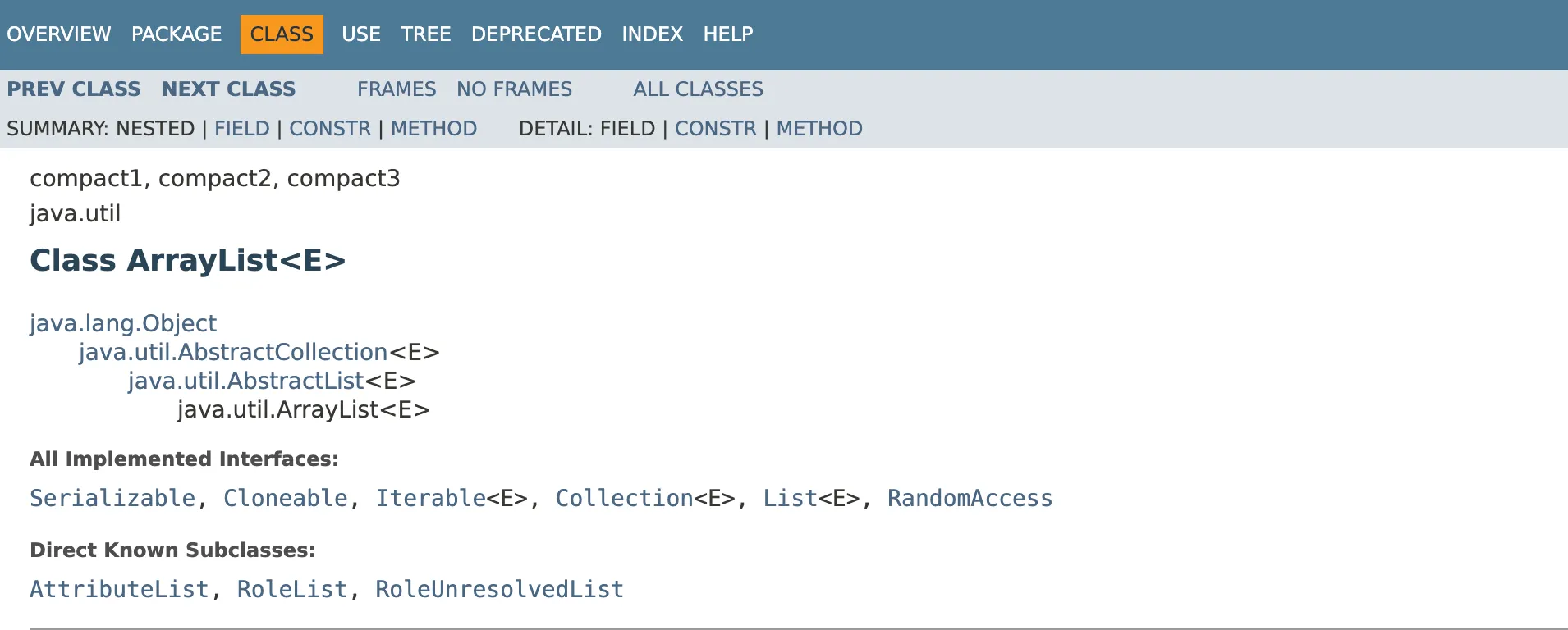The height and width of the screenshot is (630, 1568).
Task: Open java.util.AbstractCollection class link
Action: click(x=233, y=352)
